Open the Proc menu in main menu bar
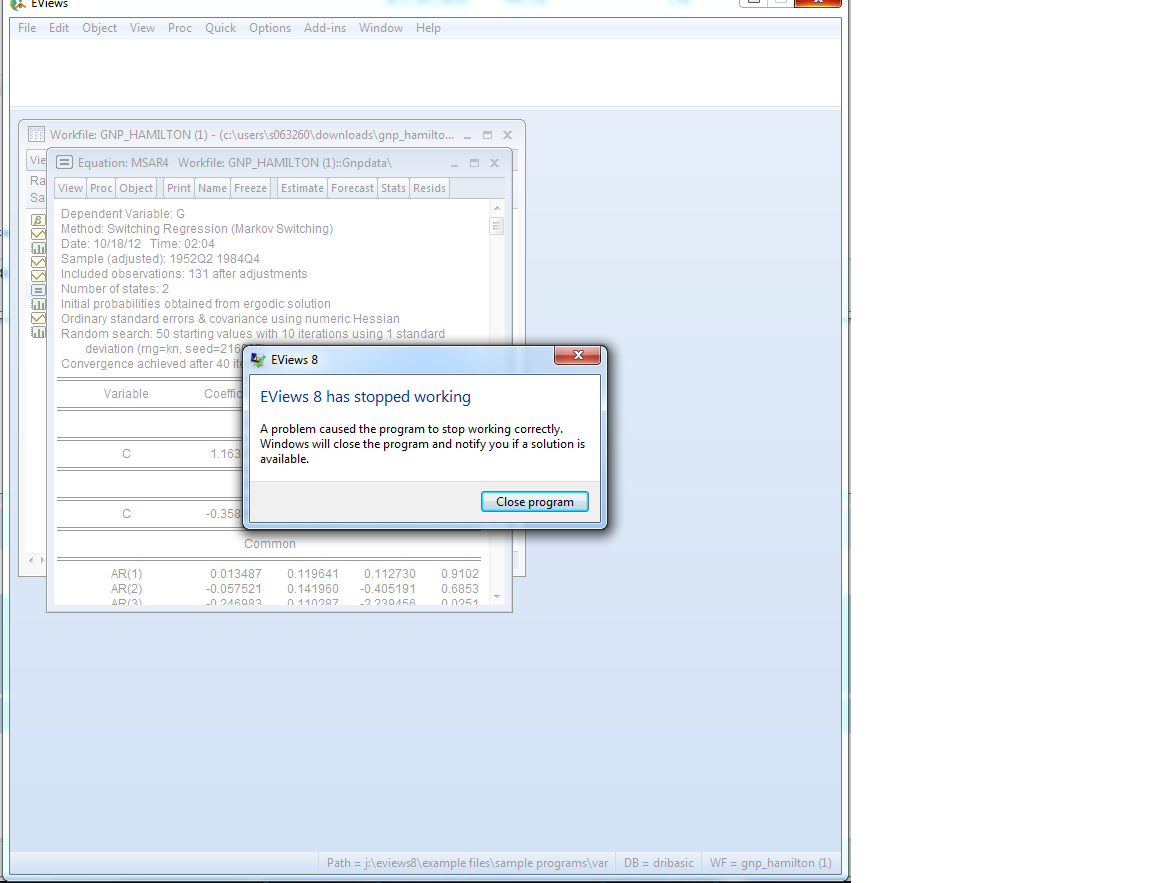Viewport: 1152px width, 883px height. point(179,28)
